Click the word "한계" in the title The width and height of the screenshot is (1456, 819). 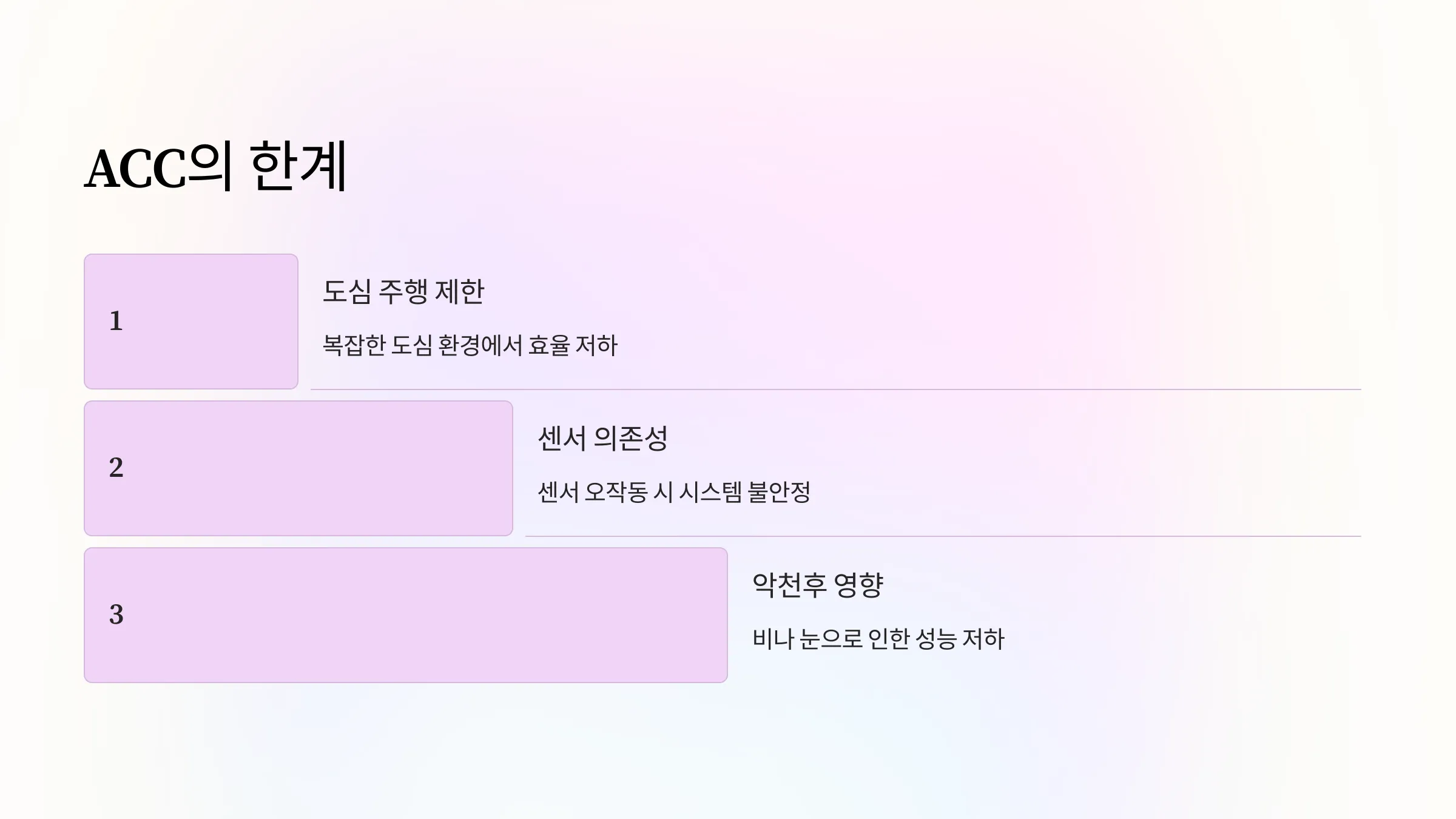[298, 166]
